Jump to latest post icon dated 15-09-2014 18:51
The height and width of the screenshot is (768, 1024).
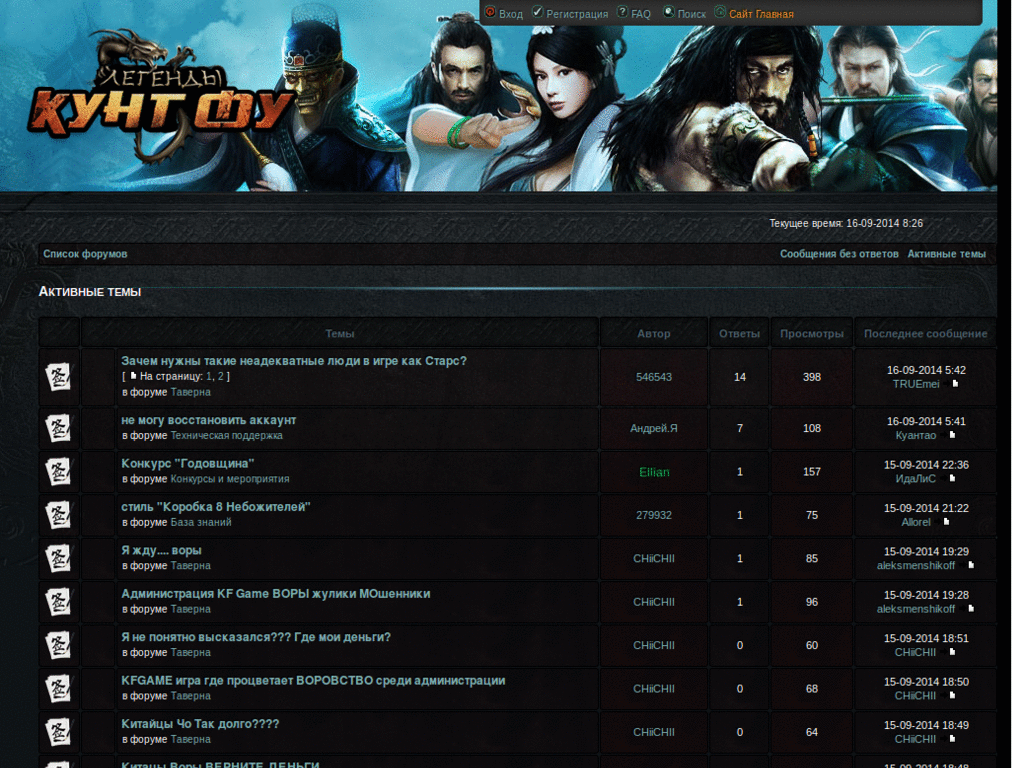(952, 652)
